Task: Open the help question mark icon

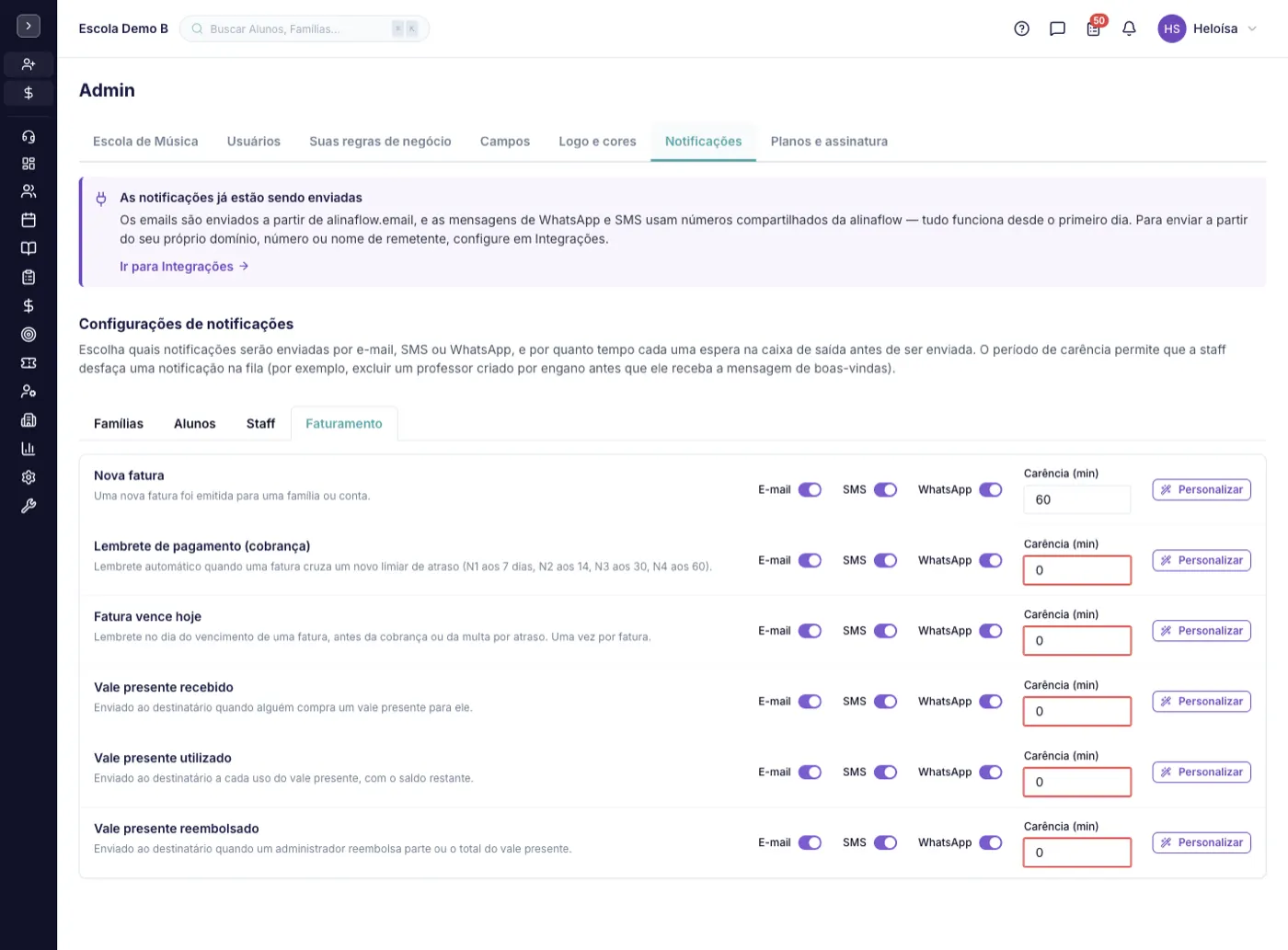Action: (x=1021, y=29)
